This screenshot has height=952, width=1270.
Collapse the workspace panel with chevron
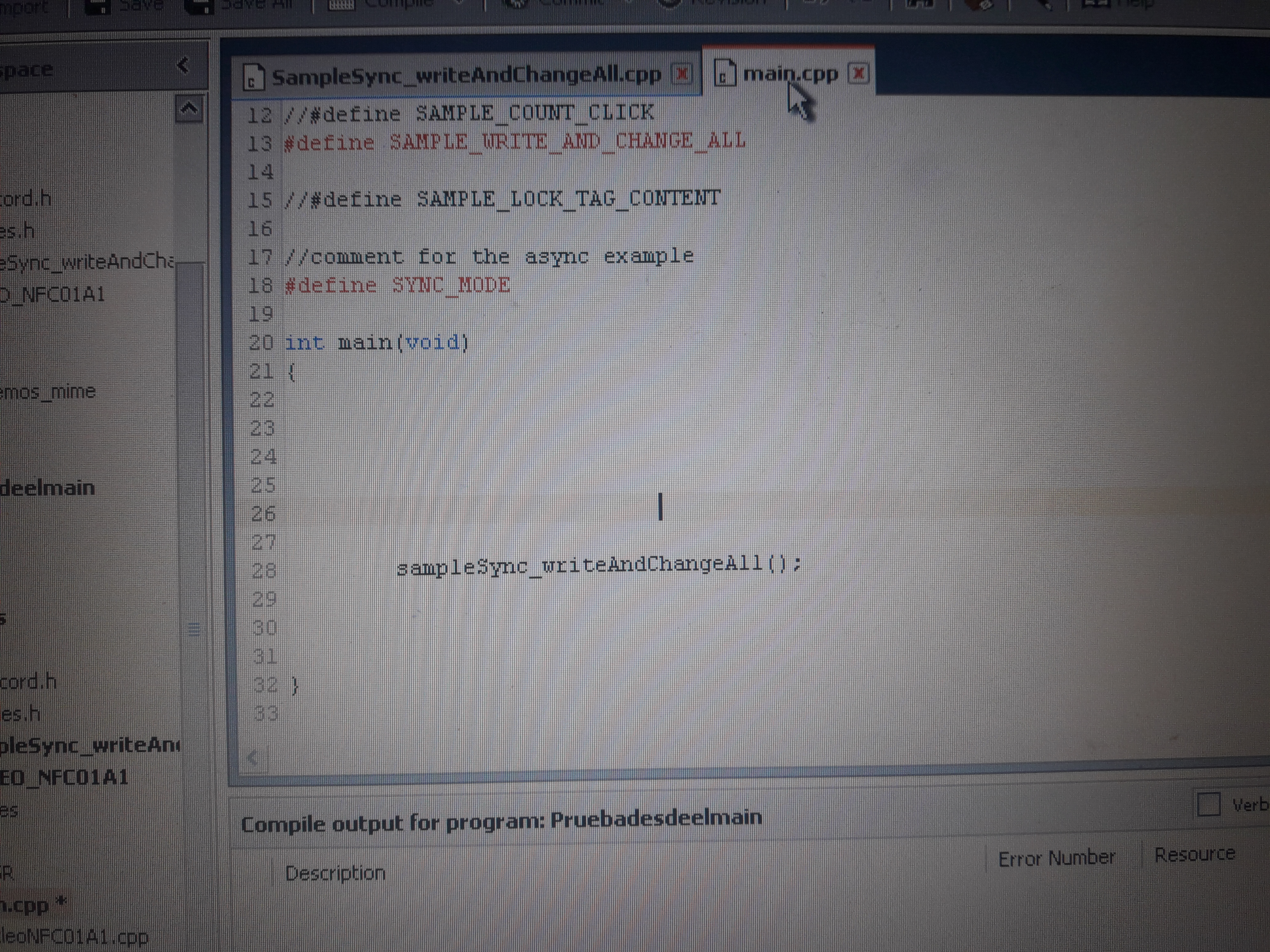coord(183,65)
